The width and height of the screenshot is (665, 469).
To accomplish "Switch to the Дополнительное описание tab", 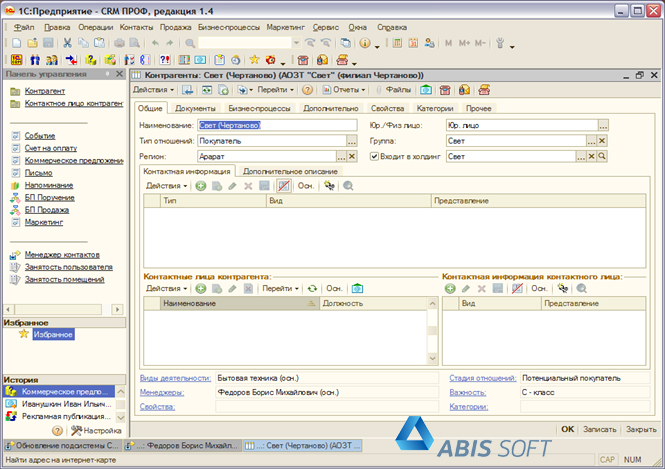I will coord(291,171).
